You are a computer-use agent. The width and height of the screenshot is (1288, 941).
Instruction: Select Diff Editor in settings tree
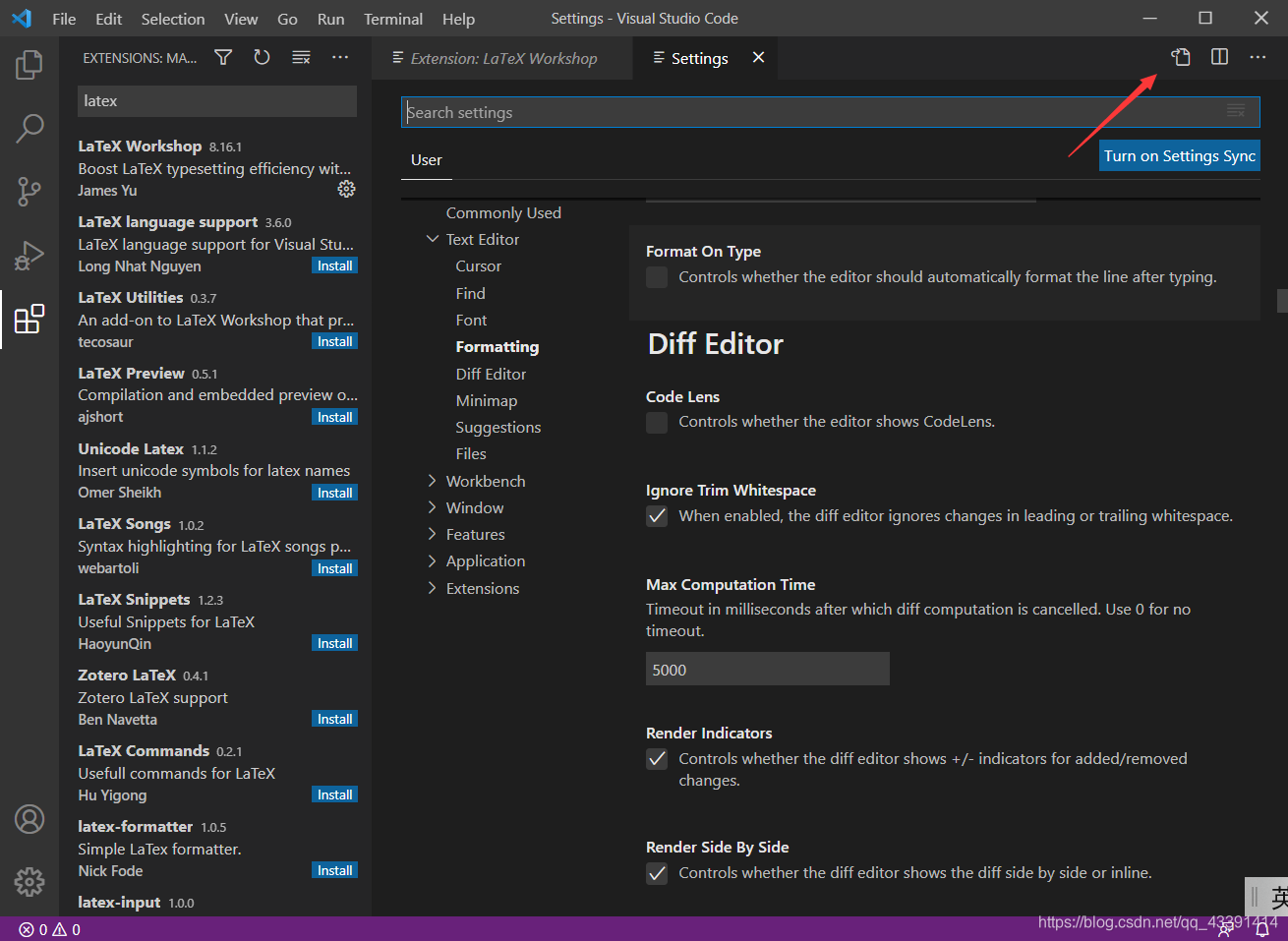[491, 374]
